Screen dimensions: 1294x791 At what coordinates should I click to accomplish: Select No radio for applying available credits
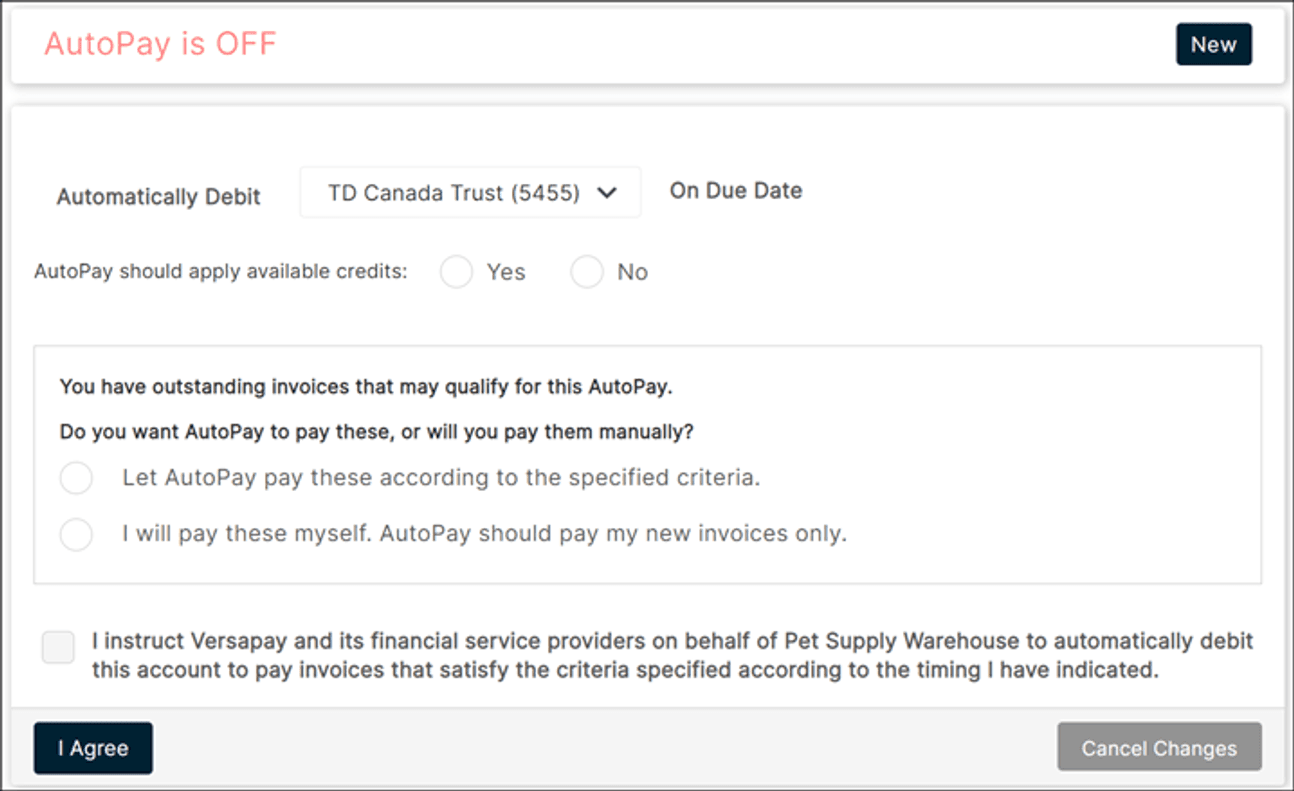(587, 272)
